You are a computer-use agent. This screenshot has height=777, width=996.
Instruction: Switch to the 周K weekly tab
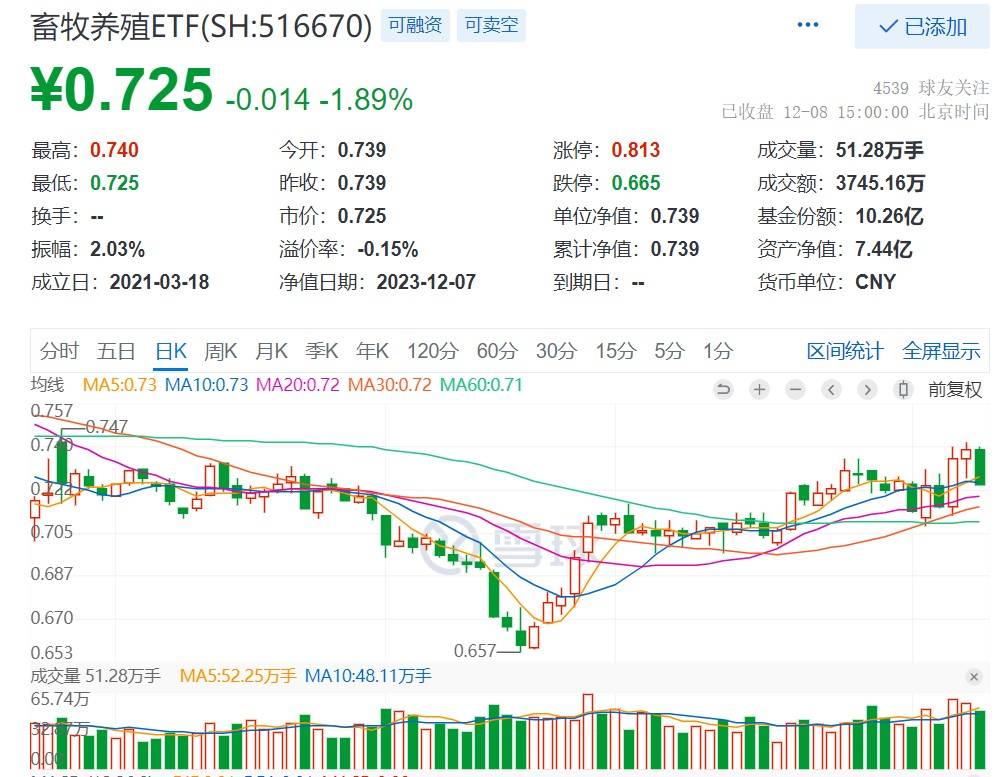pos(220,351)
